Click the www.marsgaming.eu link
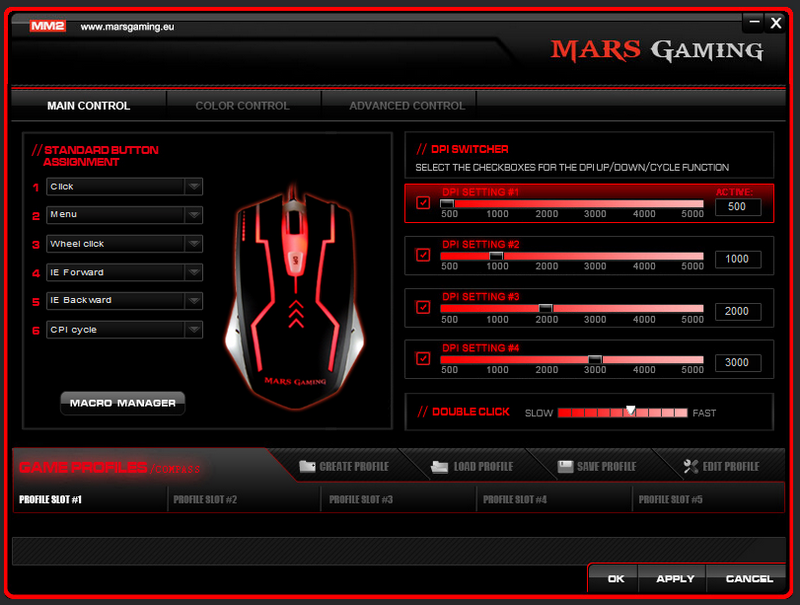Viewport: 800px width, 605px height. click(x=127, y=27)
